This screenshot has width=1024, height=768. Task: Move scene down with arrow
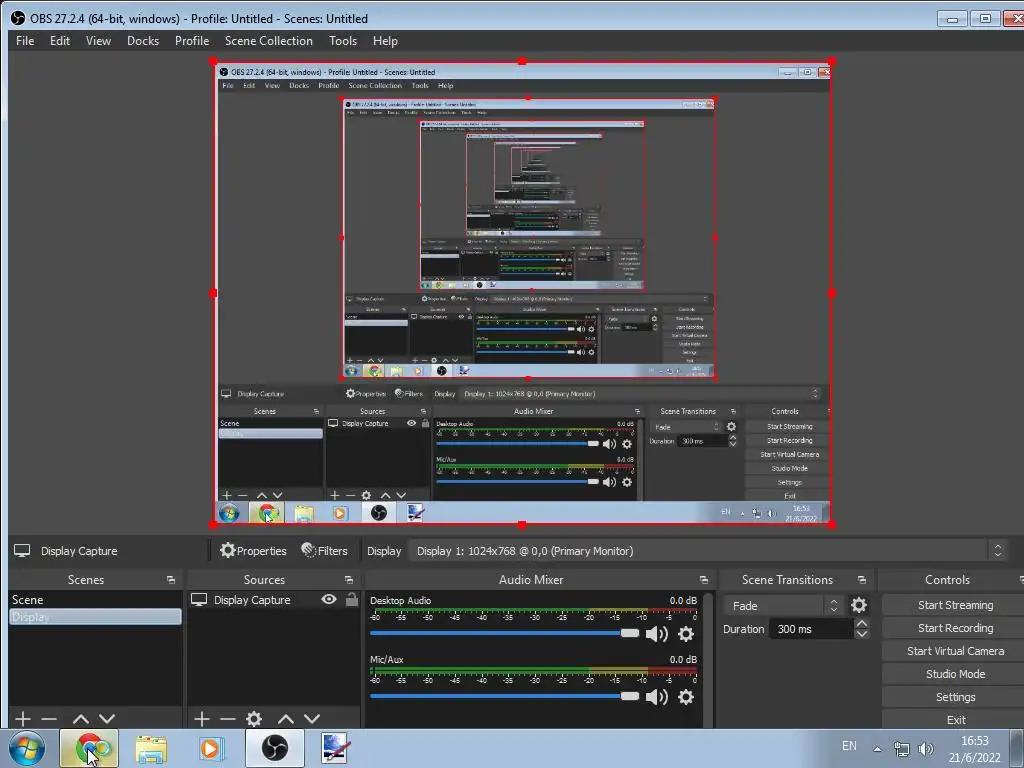click(x=107, y=719)
